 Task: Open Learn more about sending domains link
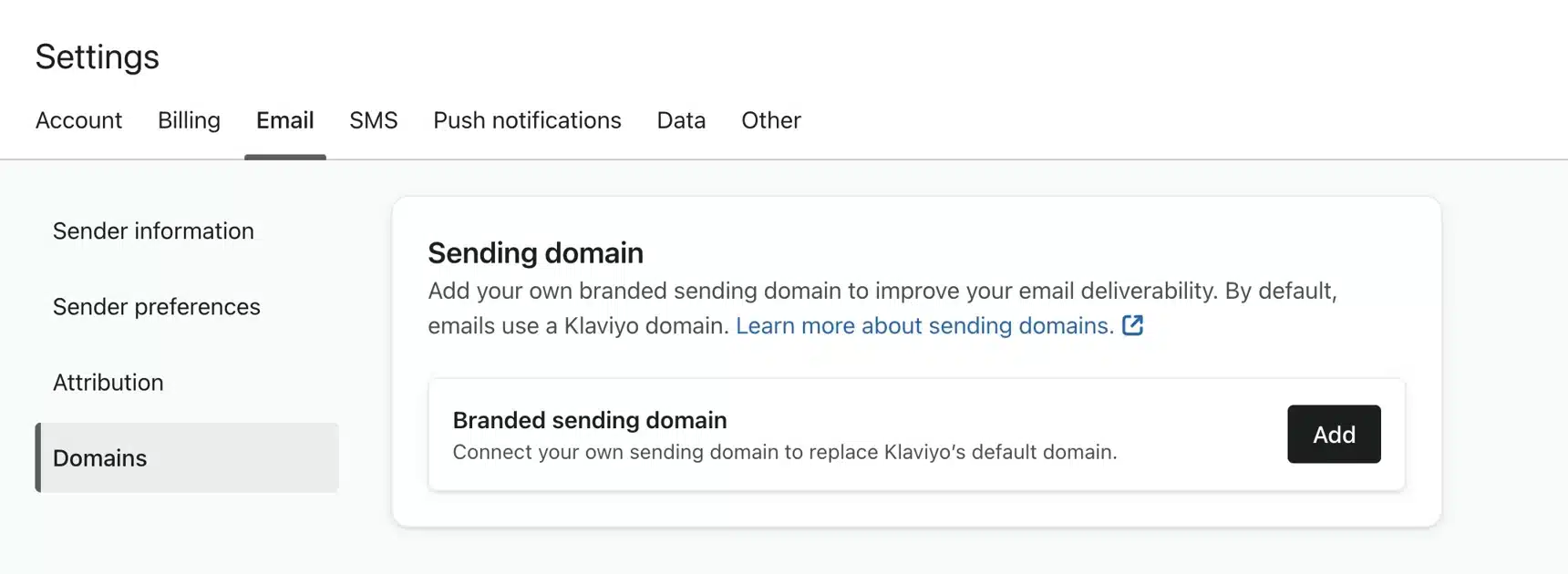pyautogui.click(x=924, y=326)
